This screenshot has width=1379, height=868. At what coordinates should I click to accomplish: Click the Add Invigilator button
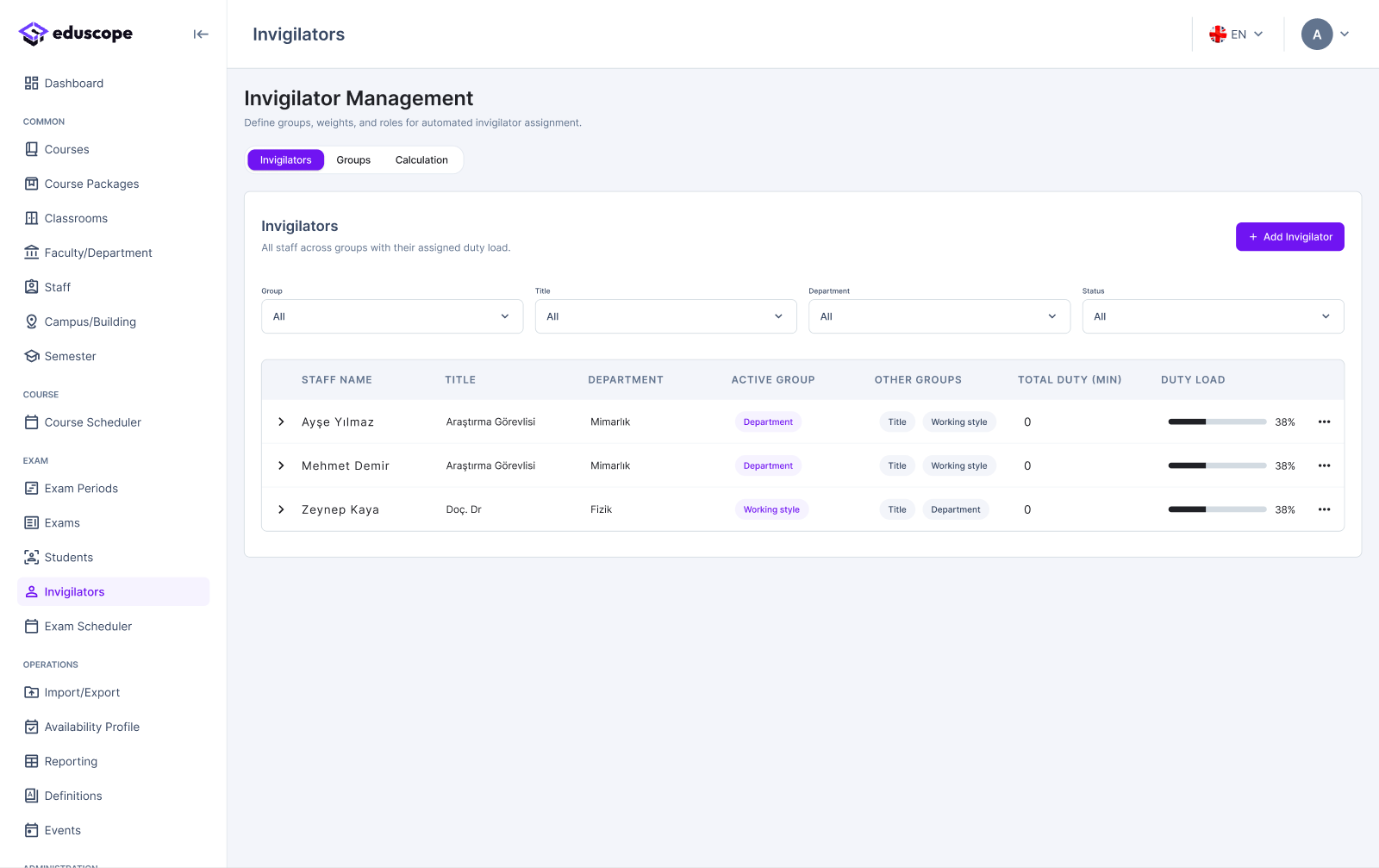point(1290,237)
